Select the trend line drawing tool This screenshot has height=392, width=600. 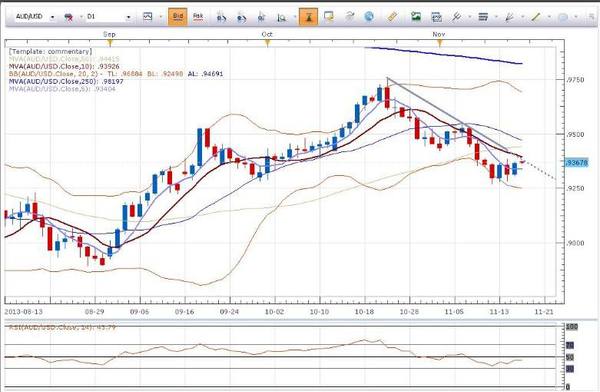click(x=536, y=16)
